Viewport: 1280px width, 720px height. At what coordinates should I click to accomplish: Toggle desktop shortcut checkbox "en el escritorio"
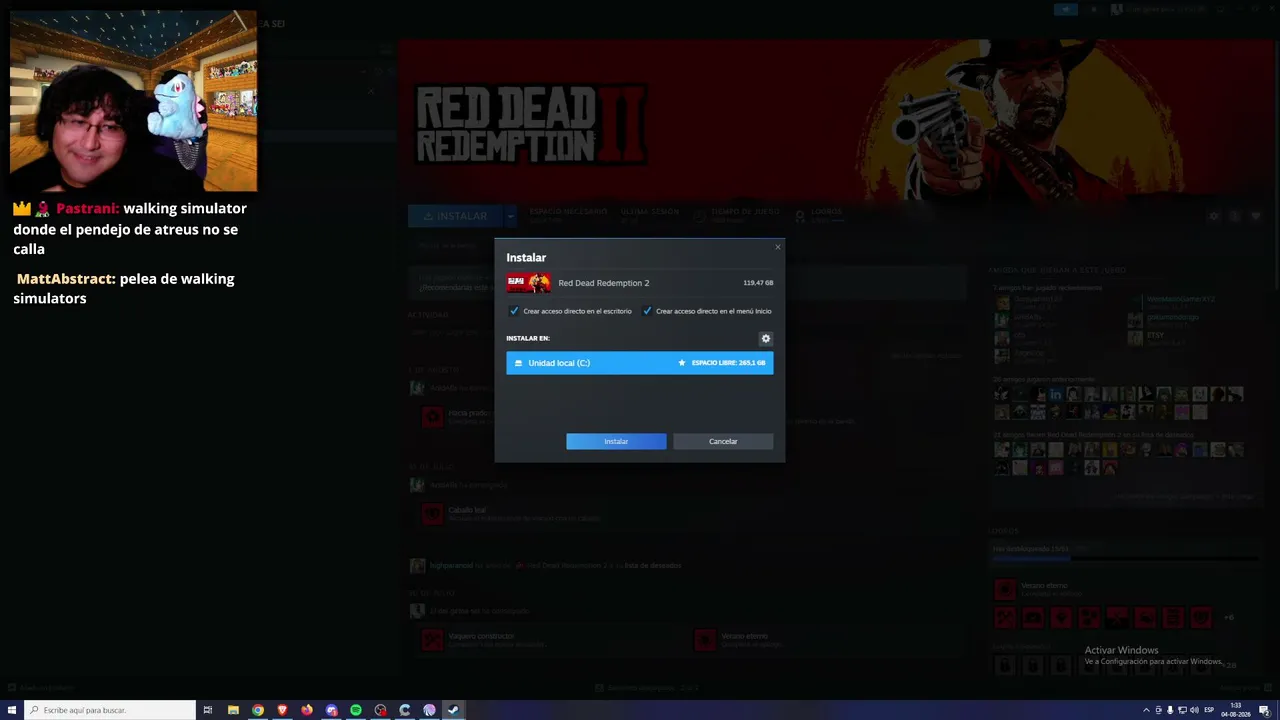(x=514, y=311)
